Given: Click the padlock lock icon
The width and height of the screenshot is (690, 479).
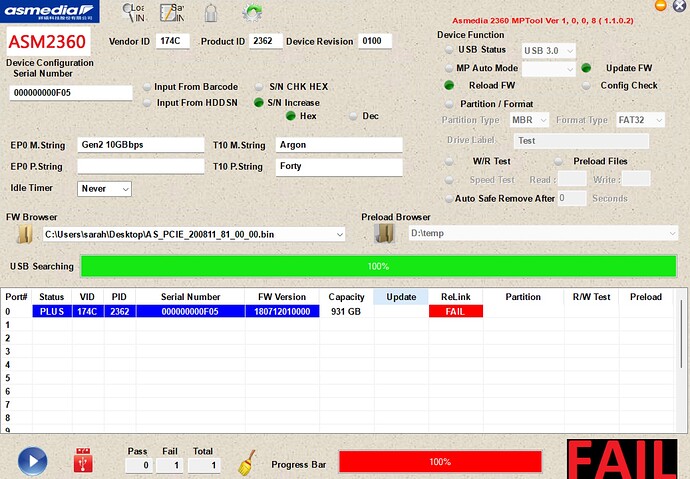Looking at the screenshot, I should 211,13.
